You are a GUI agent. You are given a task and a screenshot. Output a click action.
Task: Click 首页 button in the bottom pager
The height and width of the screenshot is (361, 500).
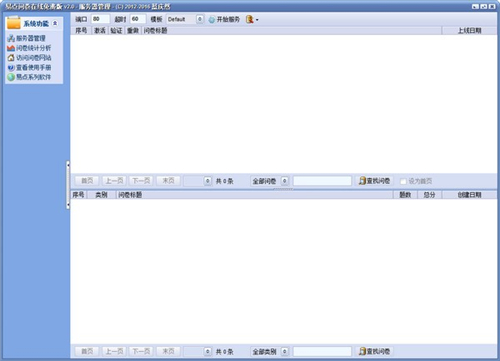coord(87,351)
